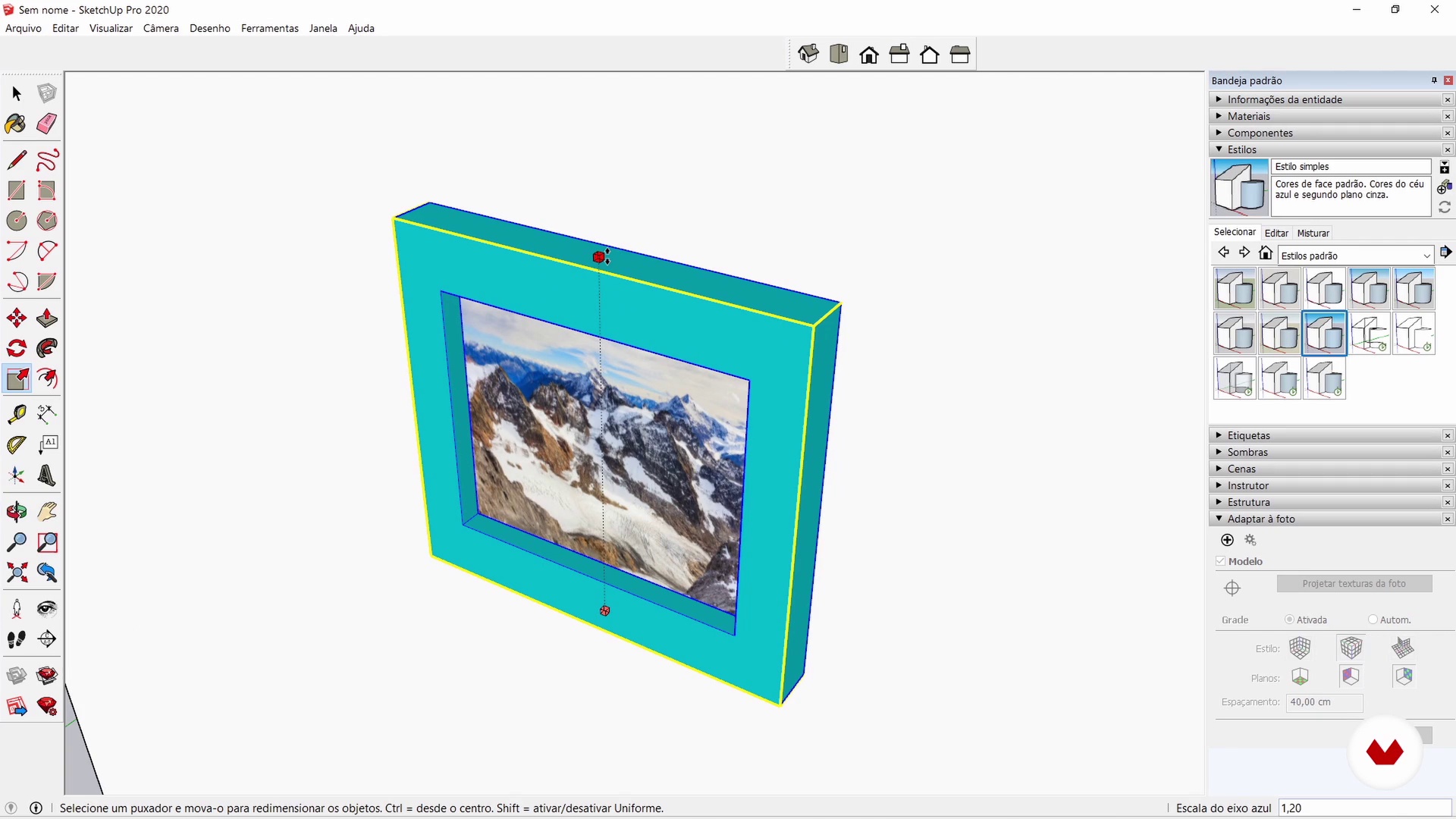Switch to the Editar styles tab

point(1276,233)
